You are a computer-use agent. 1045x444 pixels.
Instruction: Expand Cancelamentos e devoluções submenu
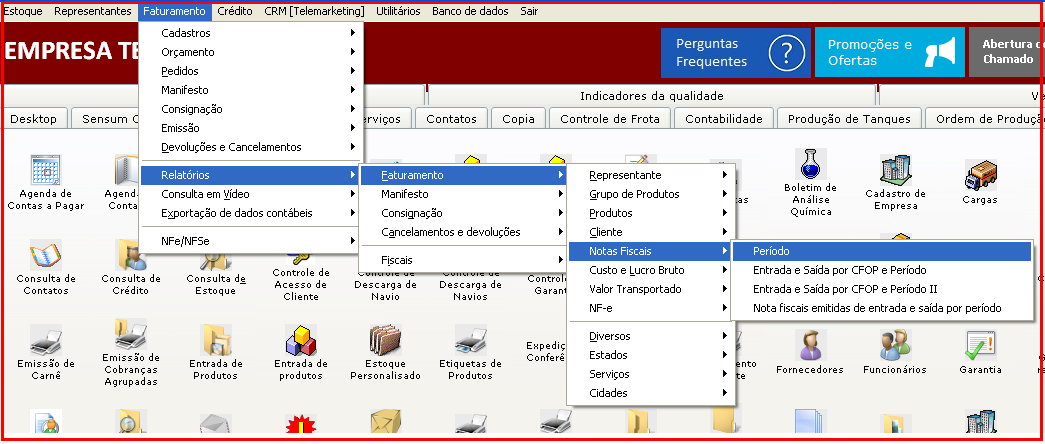coord(464,232)
